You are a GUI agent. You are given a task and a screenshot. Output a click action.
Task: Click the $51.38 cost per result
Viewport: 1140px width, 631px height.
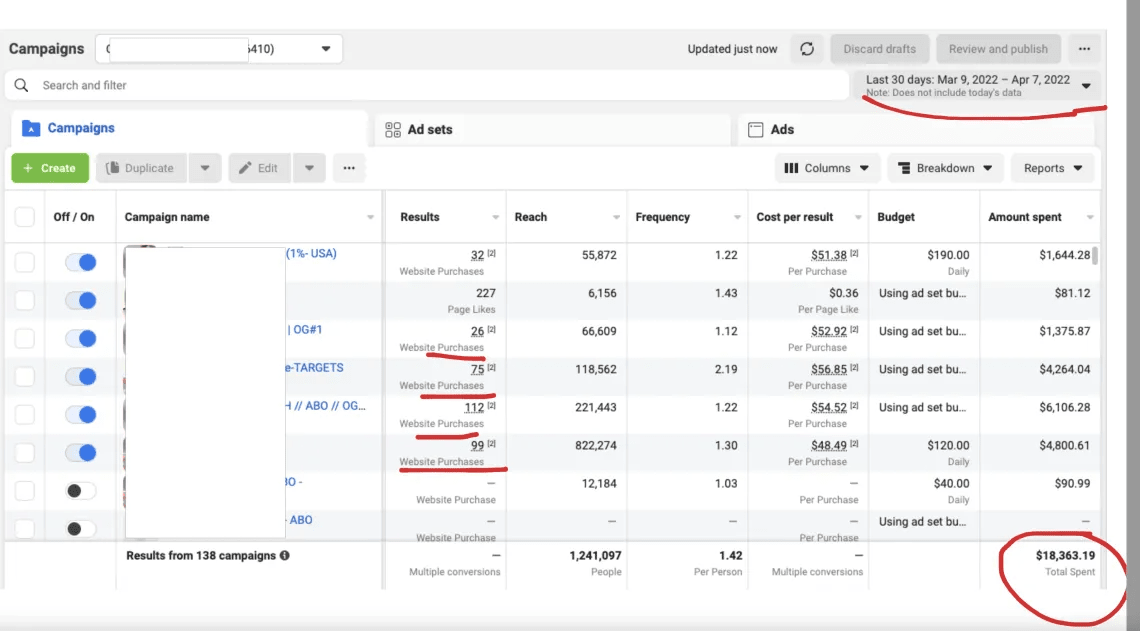(829, 255)
